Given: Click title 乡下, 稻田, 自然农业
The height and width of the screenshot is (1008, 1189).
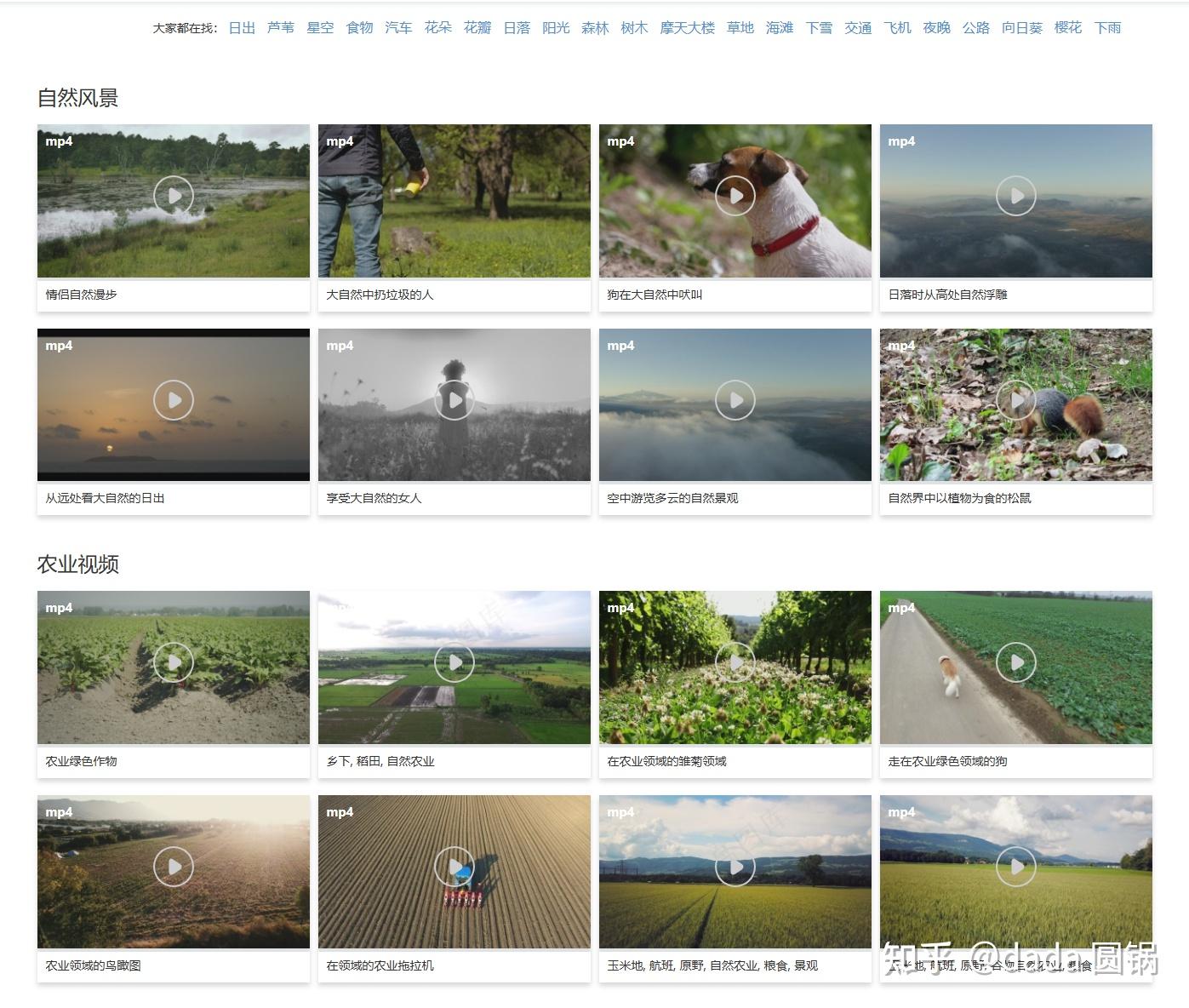Looking at the screenshot, I should point(380,761).
